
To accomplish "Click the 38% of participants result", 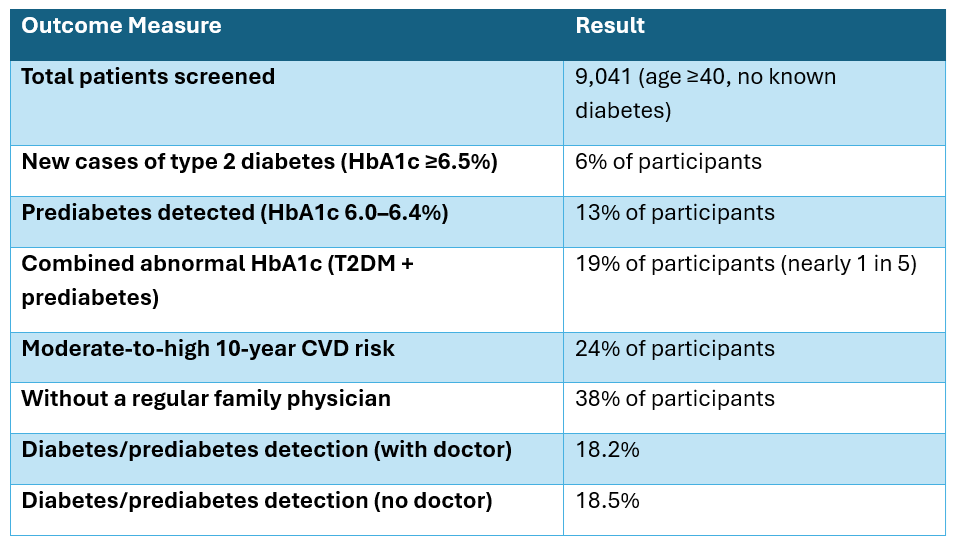I will (674, 399).
